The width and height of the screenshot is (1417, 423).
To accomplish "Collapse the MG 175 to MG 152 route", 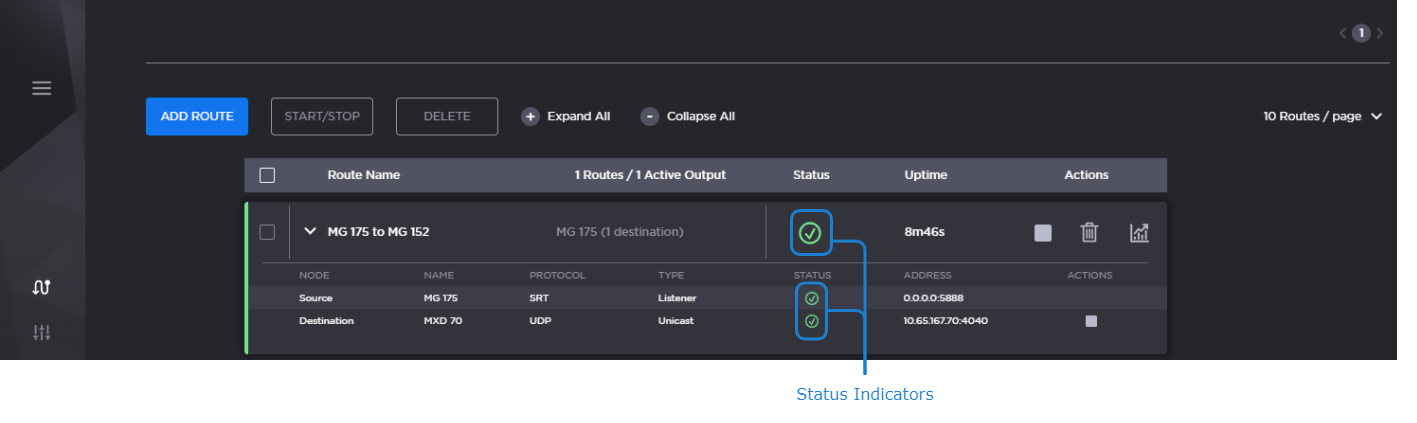I will [309, 232].
